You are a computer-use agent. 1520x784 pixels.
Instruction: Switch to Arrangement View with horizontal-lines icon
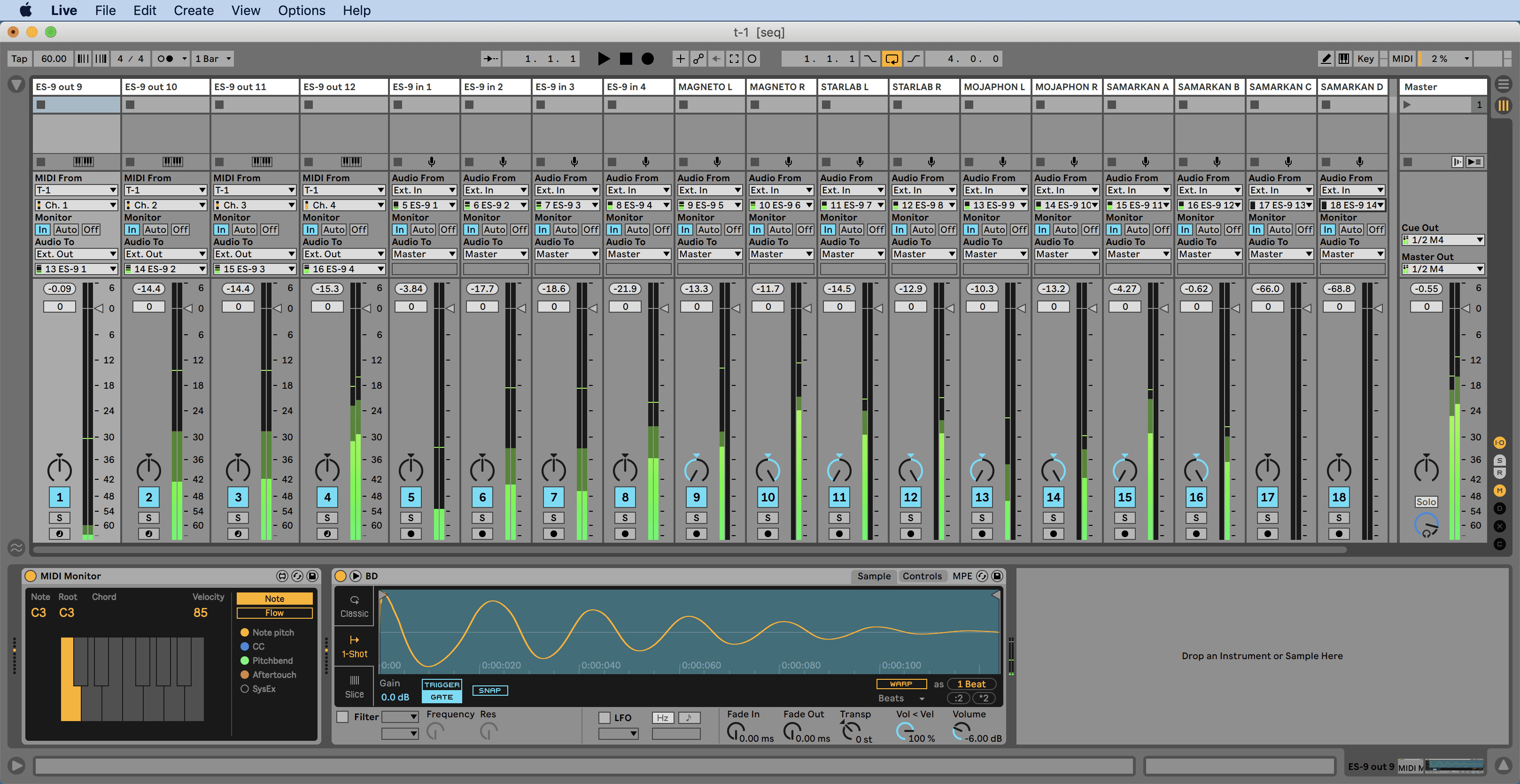pyautogui.click(x=1503, y=85)
